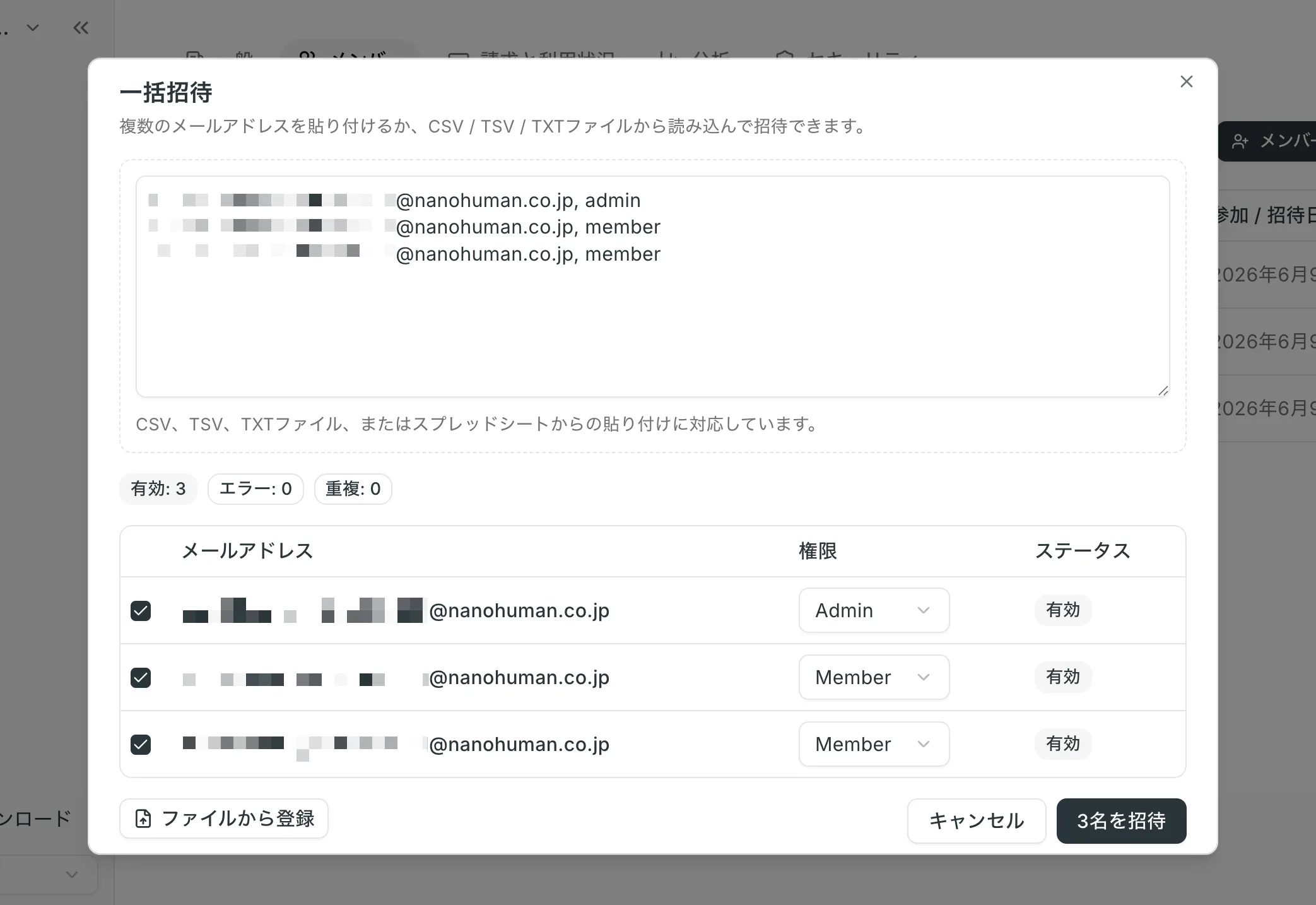Uncheck the first Member row's checkbox
The height and width of the screenshot is (905, 1316).
coord(141,677)
